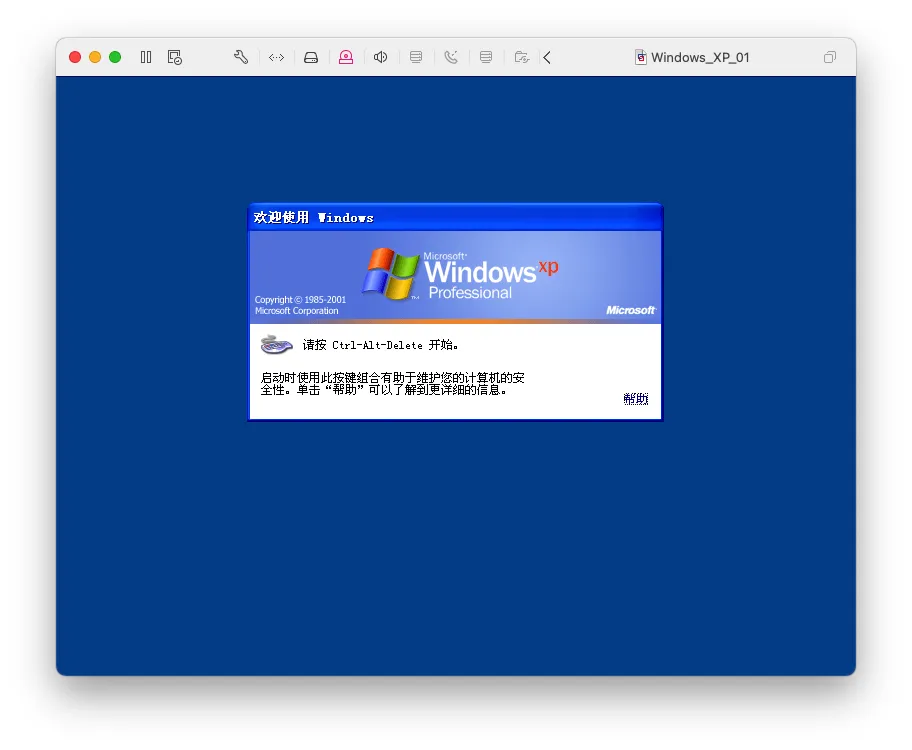Click the security explanation paragraph
This screenshot has width=912, height=750.
pyautogui.click(x=393, y=383)
